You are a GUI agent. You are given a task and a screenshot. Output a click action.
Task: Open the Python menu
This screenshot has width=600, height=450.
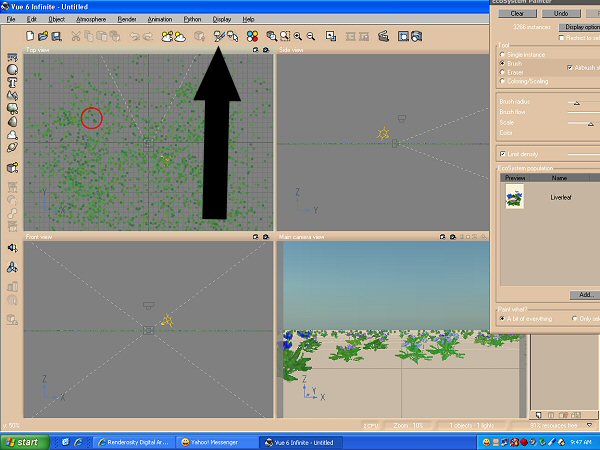click(x=192, y=19)
